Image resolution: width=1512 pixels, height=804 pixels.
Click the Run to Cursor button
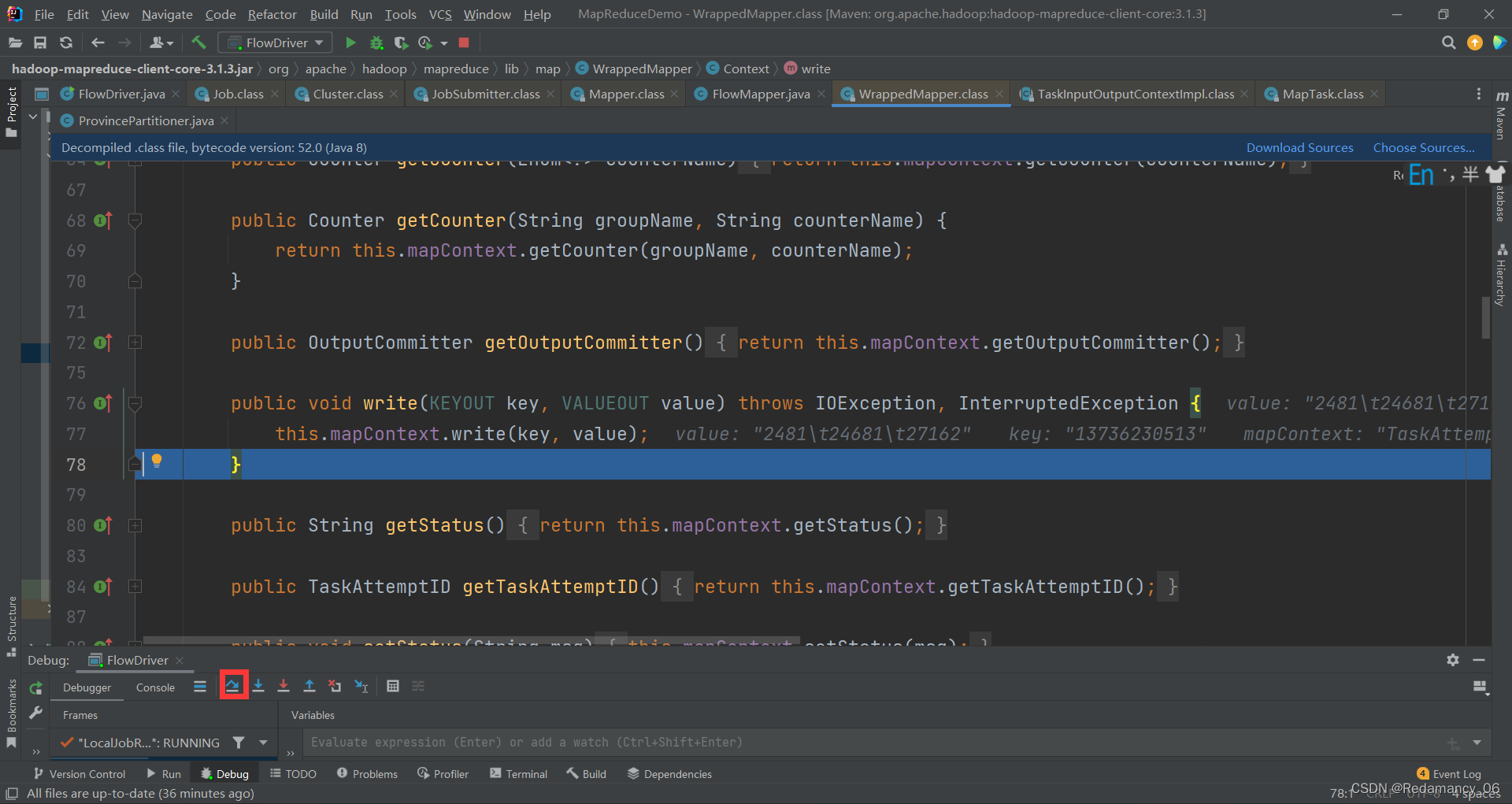pyautogui.click(x=361, y=686)
